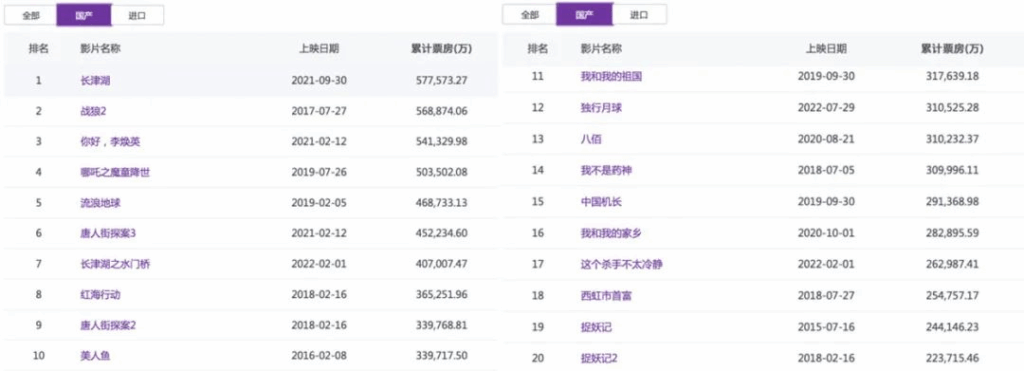
Task: Select the 全部 tab in left table
Action: (x=31, y=15)
